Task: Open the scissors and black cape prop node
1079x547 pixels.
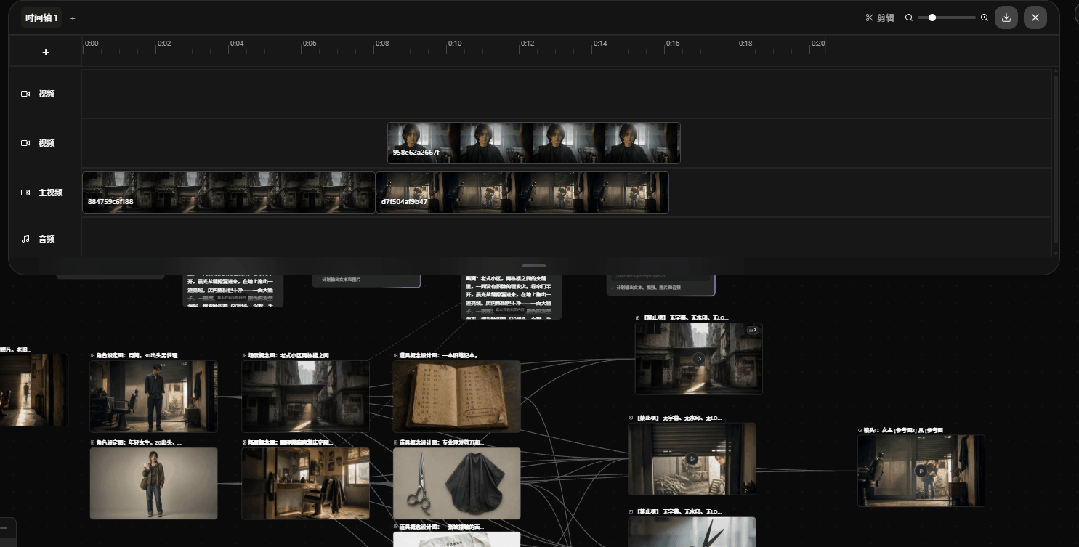Action: [x=457, y=482]
